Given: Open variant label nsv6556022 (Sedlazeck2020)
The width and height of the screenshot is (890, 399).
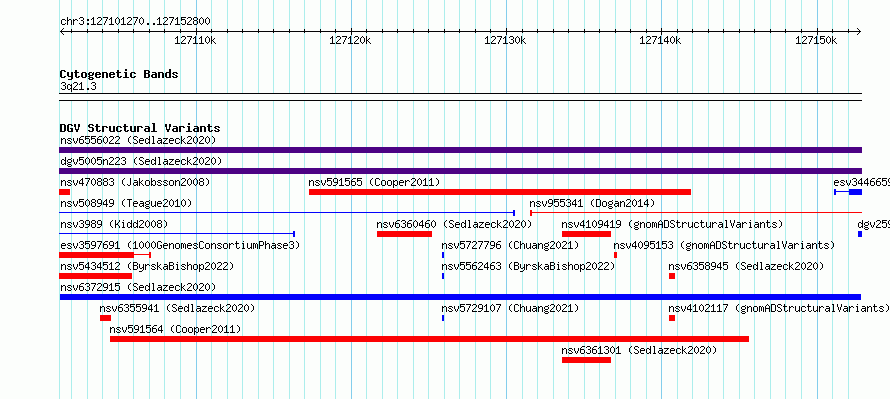Looking at the screenshot, I should (138, 140).
